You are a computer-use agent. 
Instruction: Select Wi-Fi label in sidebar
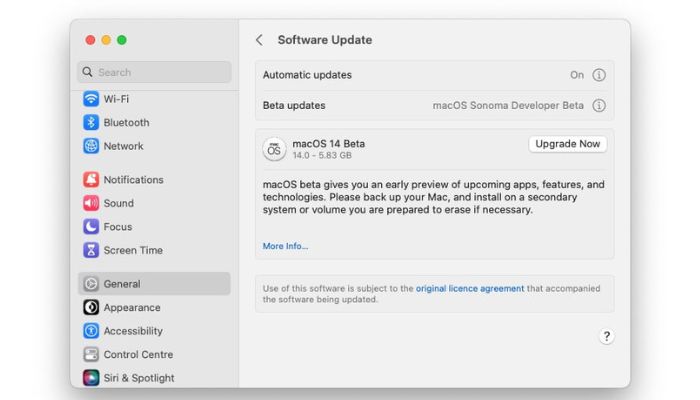[116, 99]
